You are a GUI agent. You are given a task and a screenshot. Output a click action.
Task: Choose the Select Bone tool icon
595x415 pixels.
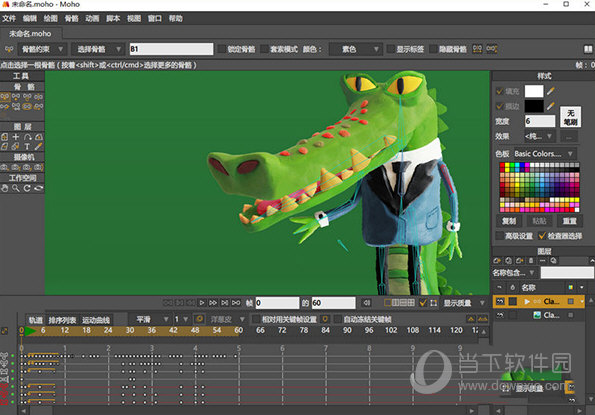pyautogui.click(x=5, y=97)
